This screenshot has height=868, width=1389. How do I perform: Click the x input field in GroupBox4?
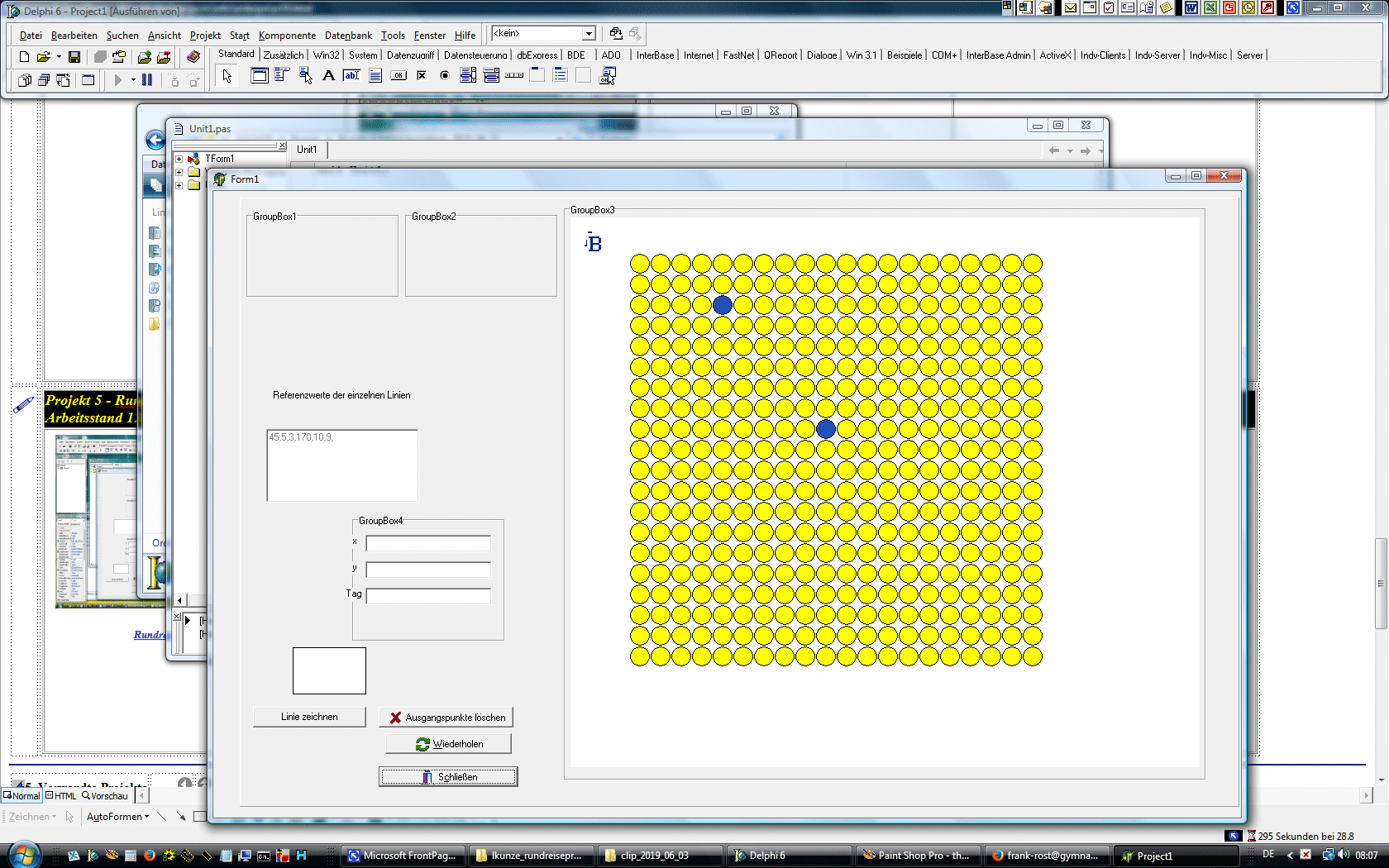(428, 543)
